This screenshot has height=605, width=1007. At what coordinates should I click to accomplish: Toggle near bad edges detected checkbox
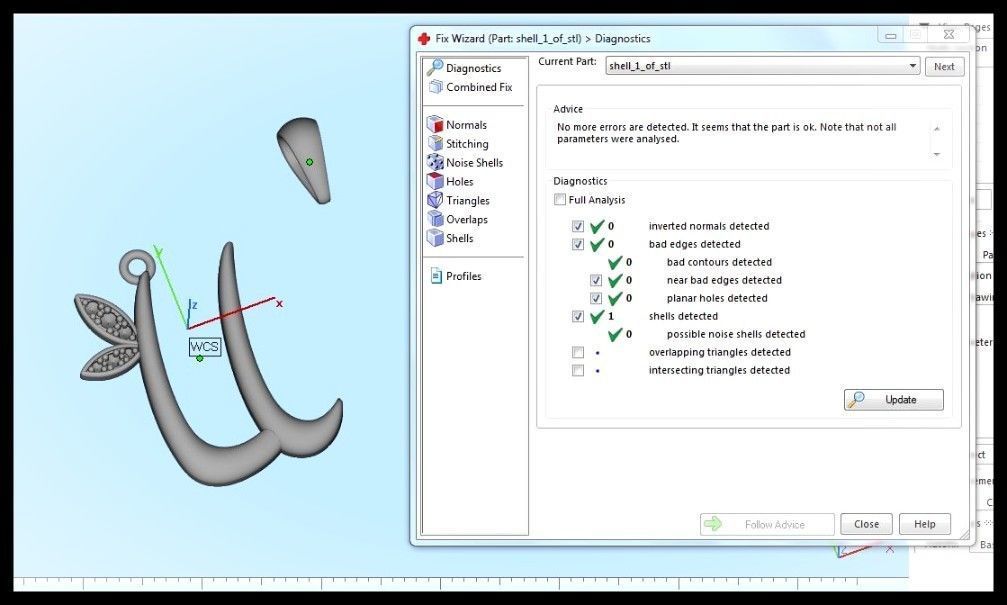pyautogui.click(x=596, y=280)
